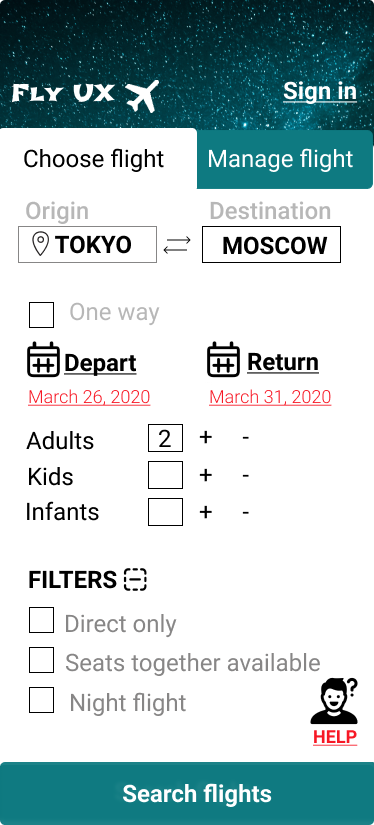Viewport: 374px width, 825px height.
Task: Open the Return calendar icon
Action: [223, 359]
